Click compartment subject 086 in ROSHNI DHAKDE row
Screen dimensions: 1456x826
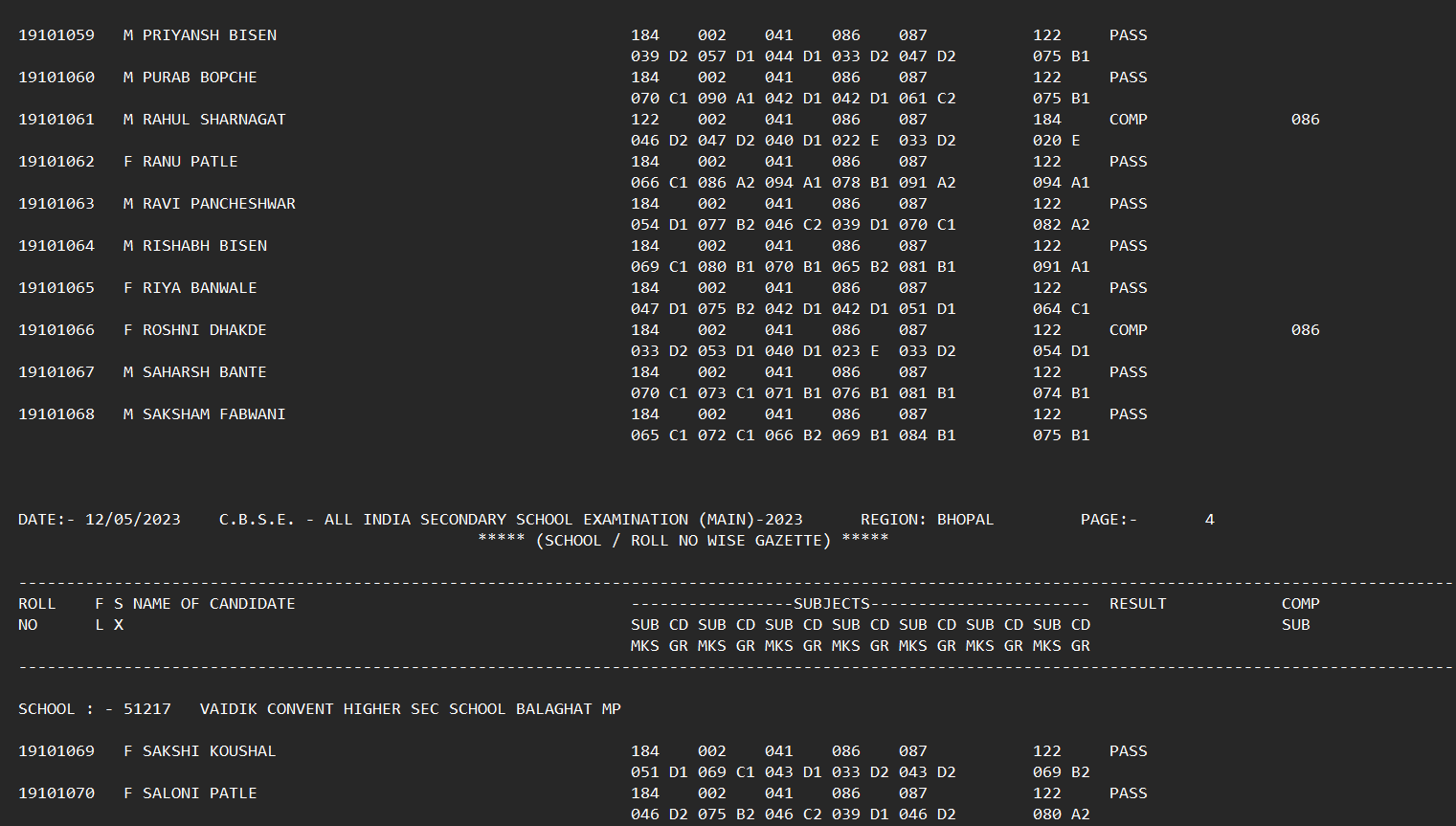pos(1306,330)
